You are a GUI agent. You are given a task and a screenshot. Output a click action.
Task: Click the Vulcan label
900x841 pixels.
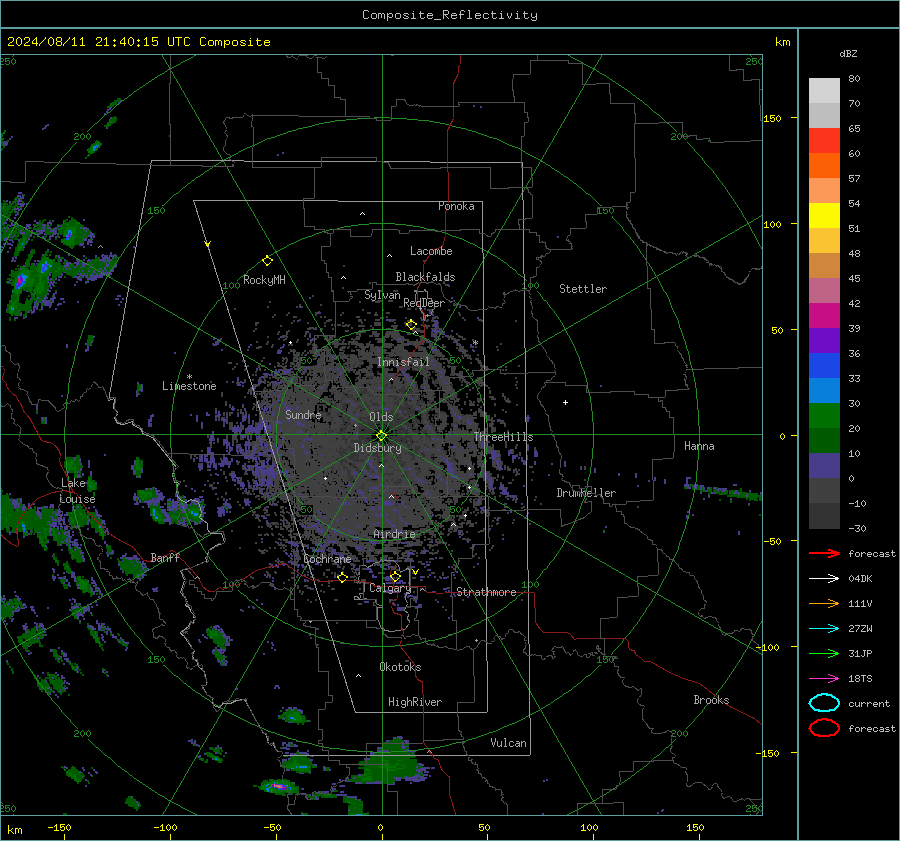tap(509, 743)
